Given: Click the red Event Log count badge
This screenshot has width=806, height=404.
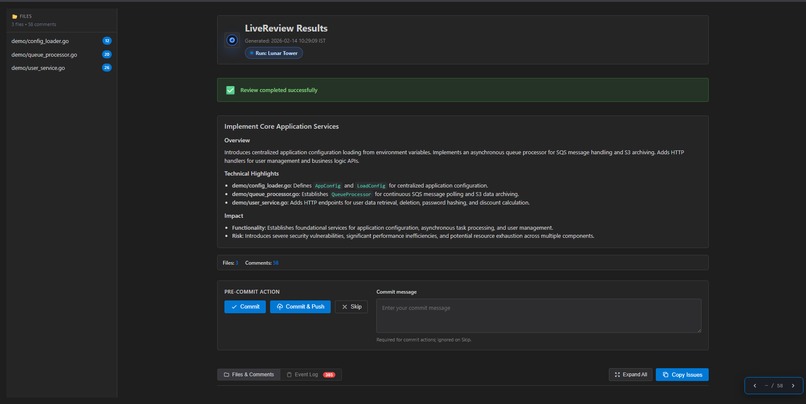Looking at the screenshot, I should (329, 375).
